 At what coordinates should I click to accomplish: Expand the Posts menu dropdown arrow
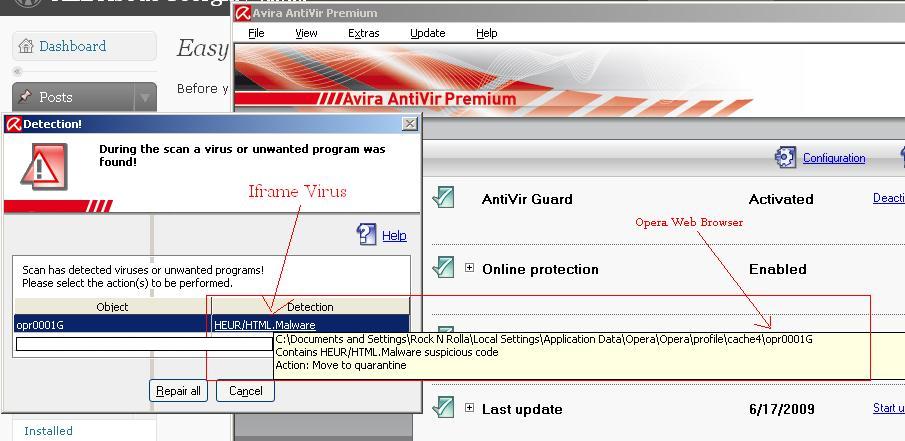[x=145, y=98]
